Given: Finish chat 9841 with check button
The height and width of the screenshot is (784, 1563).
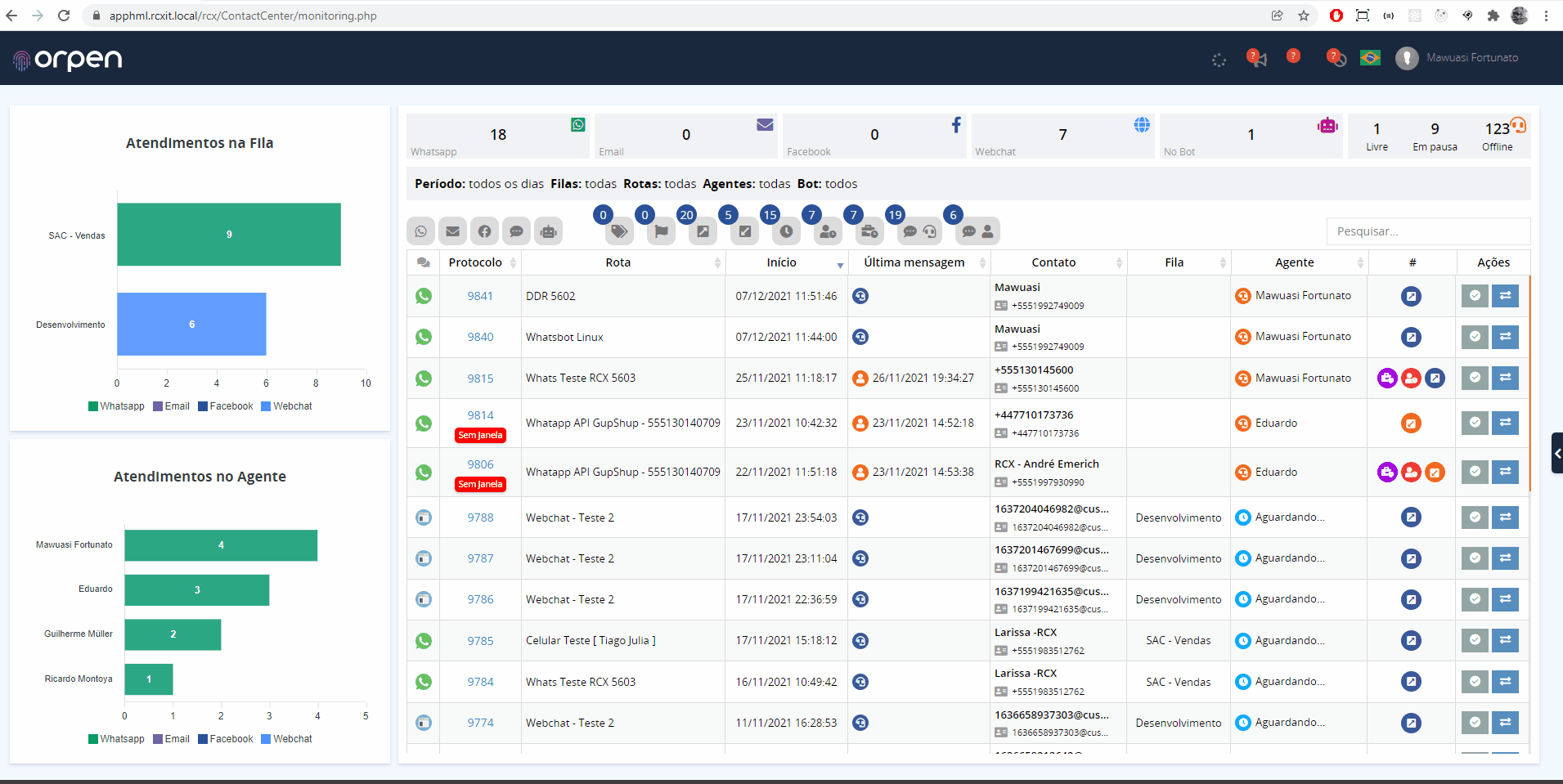Looking at the screenshot, I should point(1475,296).
